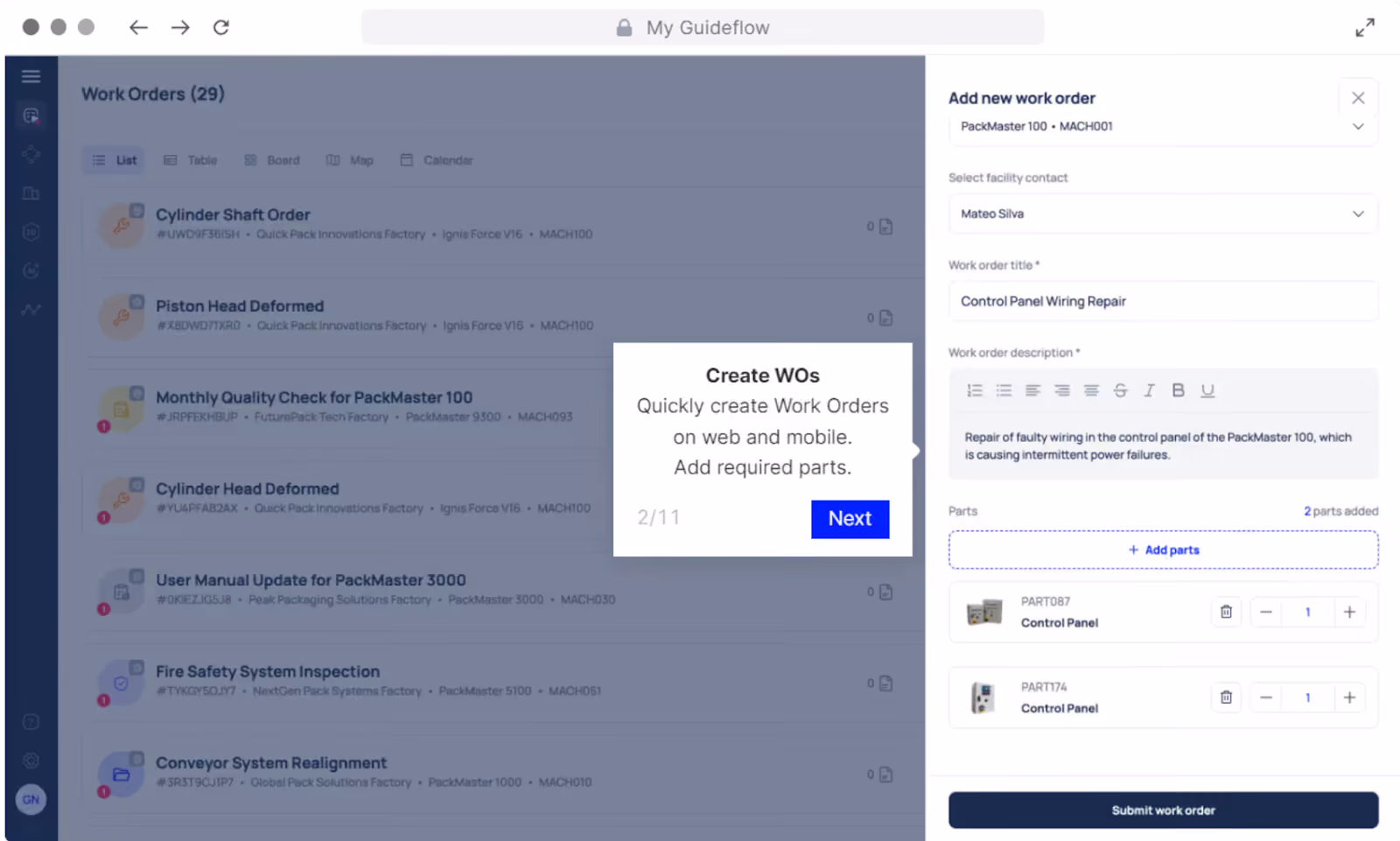Image resolution: width=1400 pixels, height=841 pixels.
Task: Decrease quantity of PART087
Action: pyautogui.click(x=1266, y=612)
